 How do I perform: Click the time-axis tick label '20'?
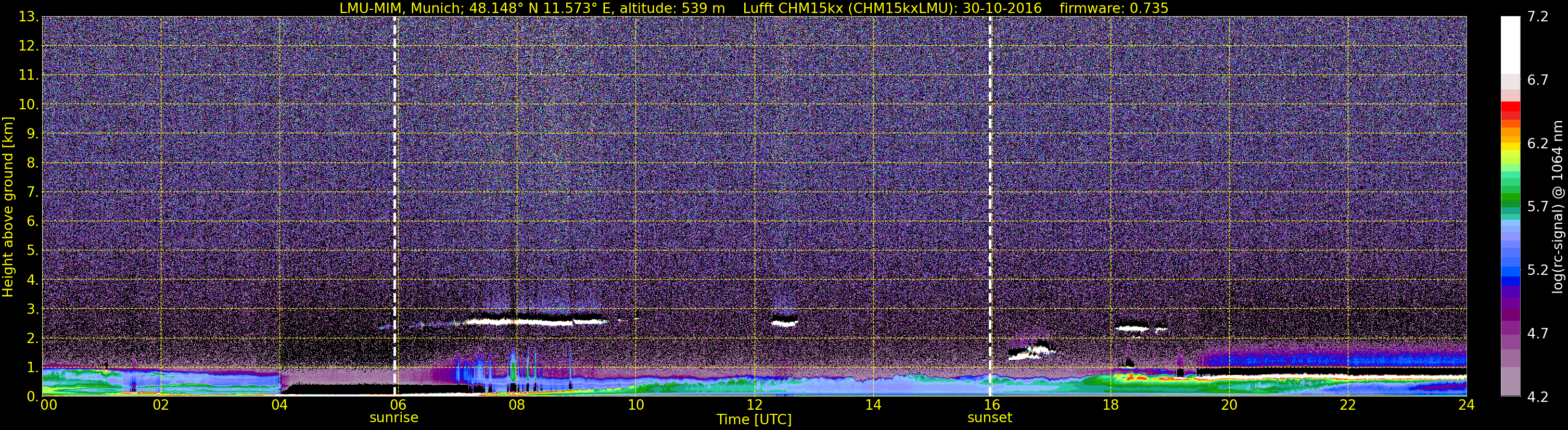(x=1229, y=405)
